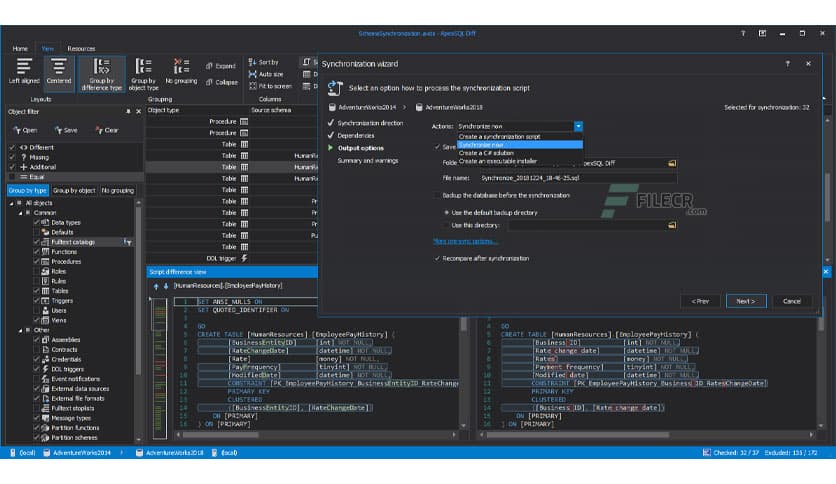Choose Synchronize now in the list
The image size is (836, 484).
(520, 144)
